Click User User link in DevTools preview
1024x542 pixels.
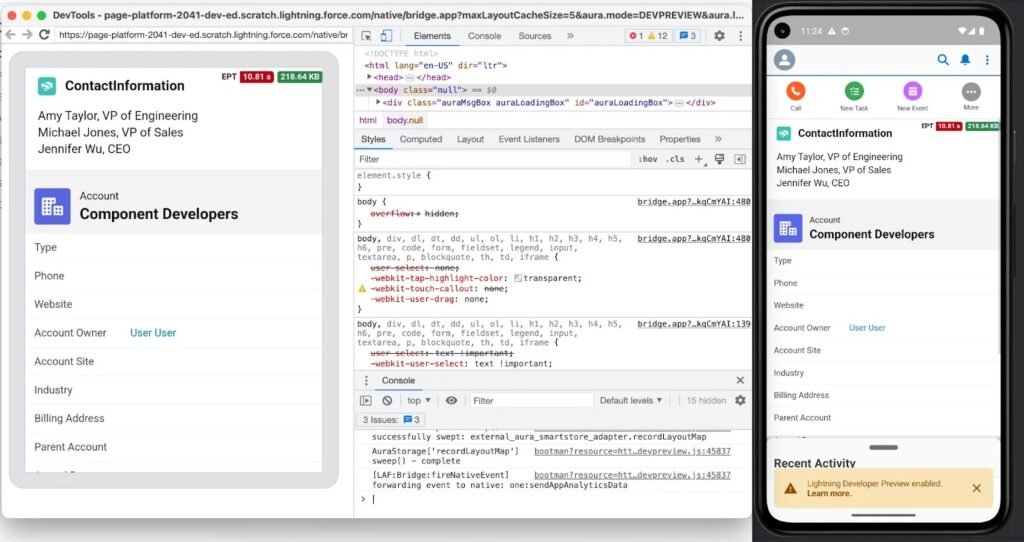tap(153, 332)
